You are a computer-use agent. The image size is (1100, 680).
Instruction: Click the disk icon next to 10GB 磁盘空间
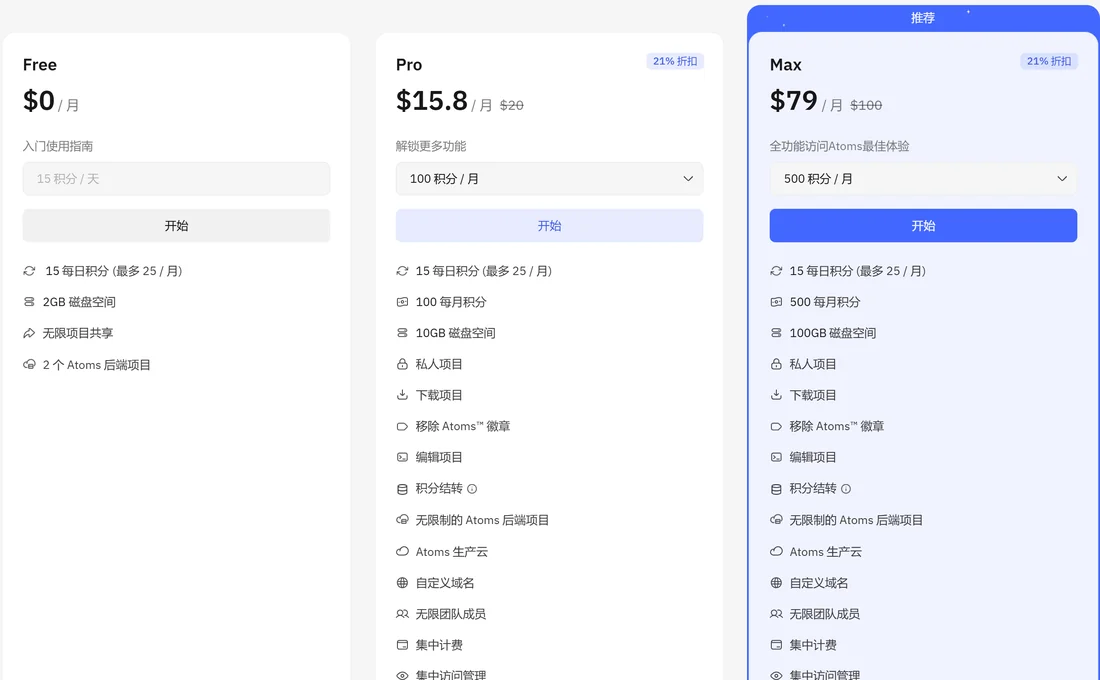coord(402,333)
